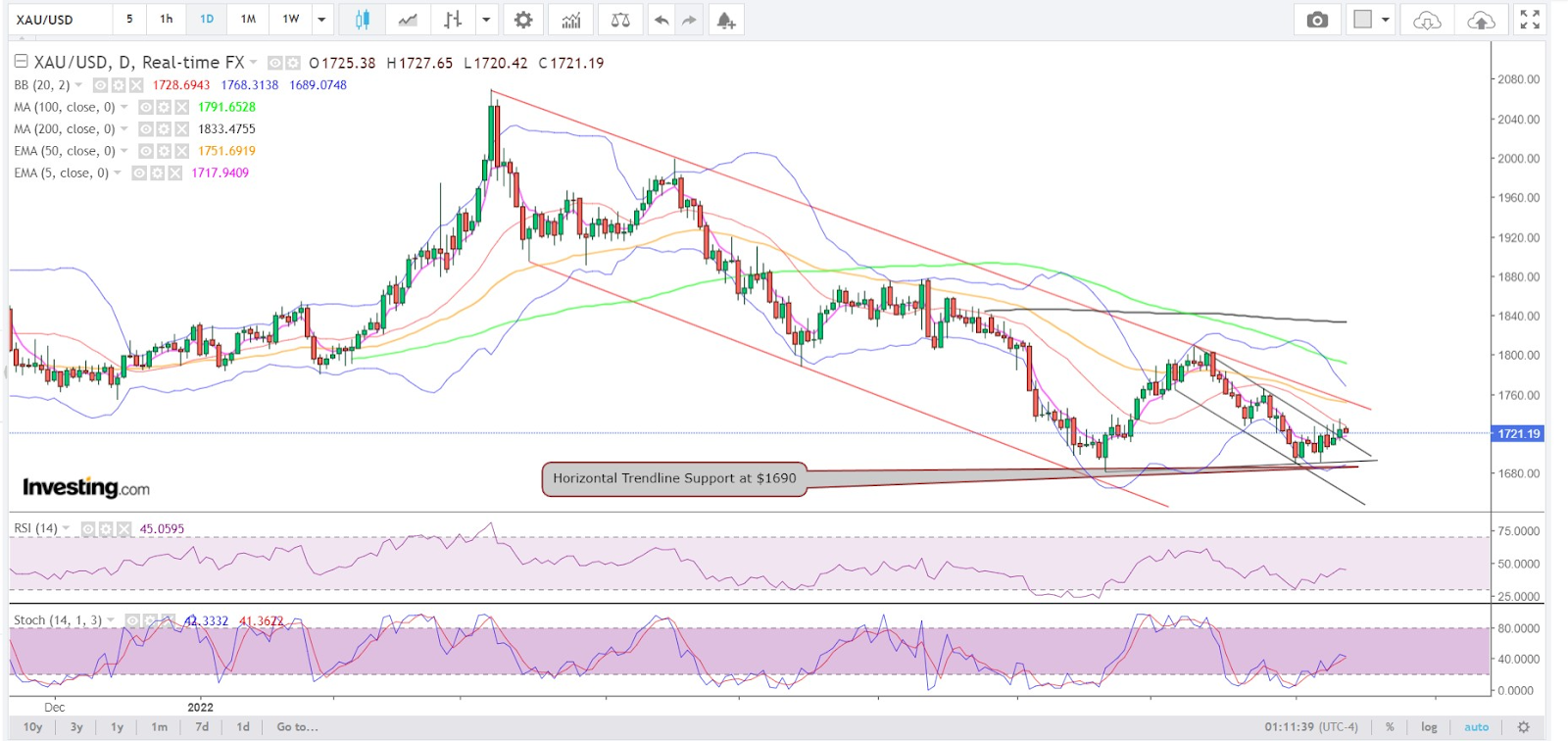This screenshot has width=1568, height=741.
Task: Expand Stoch (14, 1, 3) dropdown arrow
Action: (111, 620)
